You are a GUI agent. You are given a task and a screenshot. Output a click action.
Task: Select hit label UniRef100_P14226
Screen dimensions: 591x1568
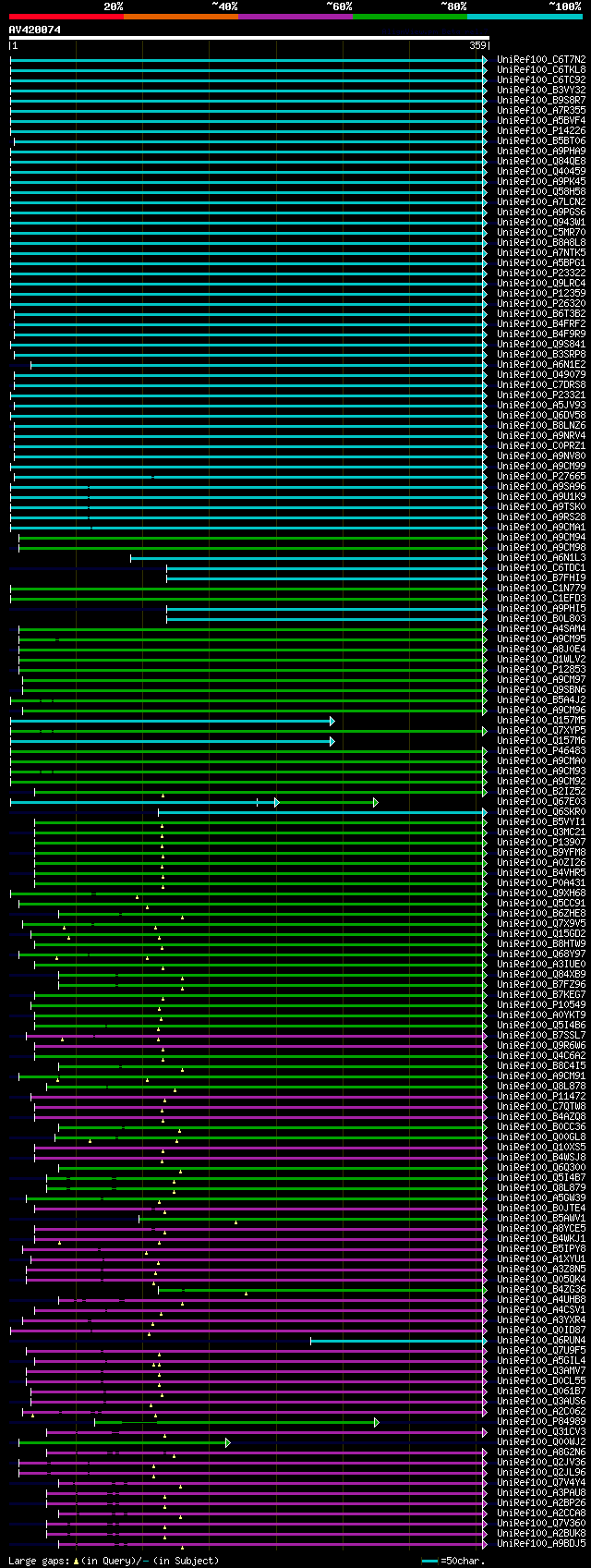point(541,130)
